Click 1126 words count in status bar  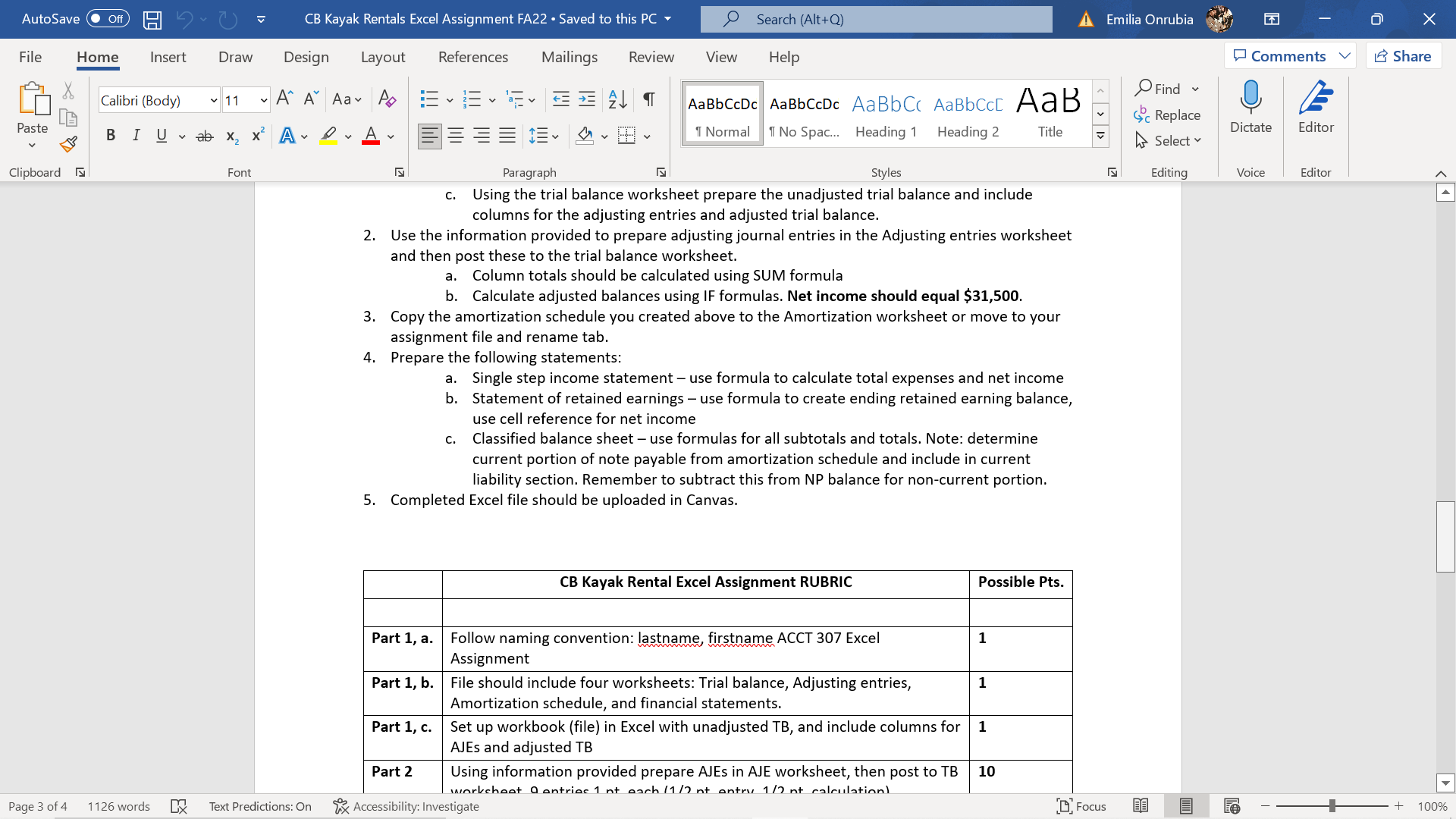tap(118, 806)
